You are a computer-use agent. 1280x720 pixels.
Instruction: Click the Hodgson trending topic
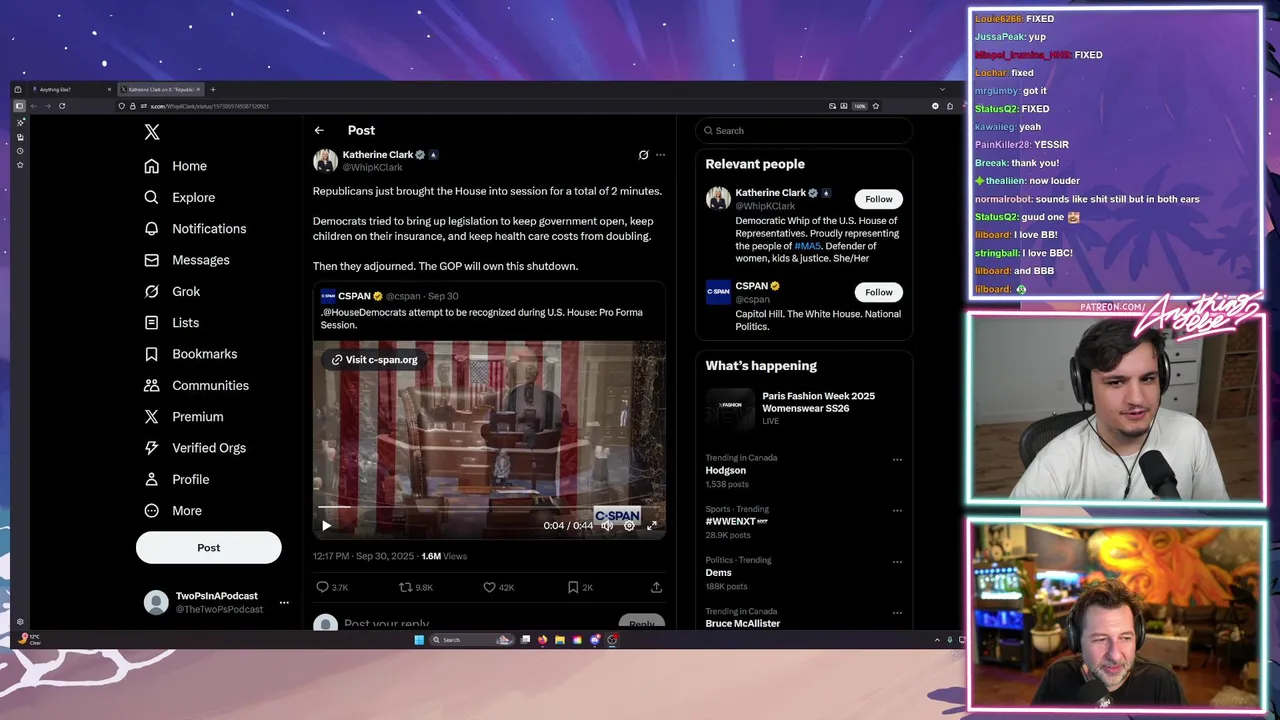[726, 470]
